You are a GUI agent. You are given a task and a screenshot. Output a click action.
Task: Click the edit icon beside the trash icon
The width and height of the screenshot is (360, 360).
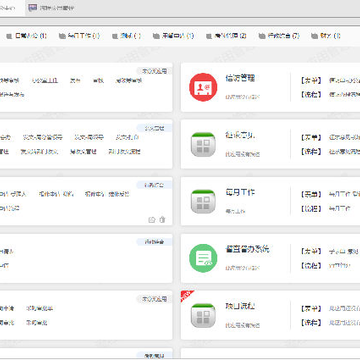pyautogui.click(x=152, y=220)
